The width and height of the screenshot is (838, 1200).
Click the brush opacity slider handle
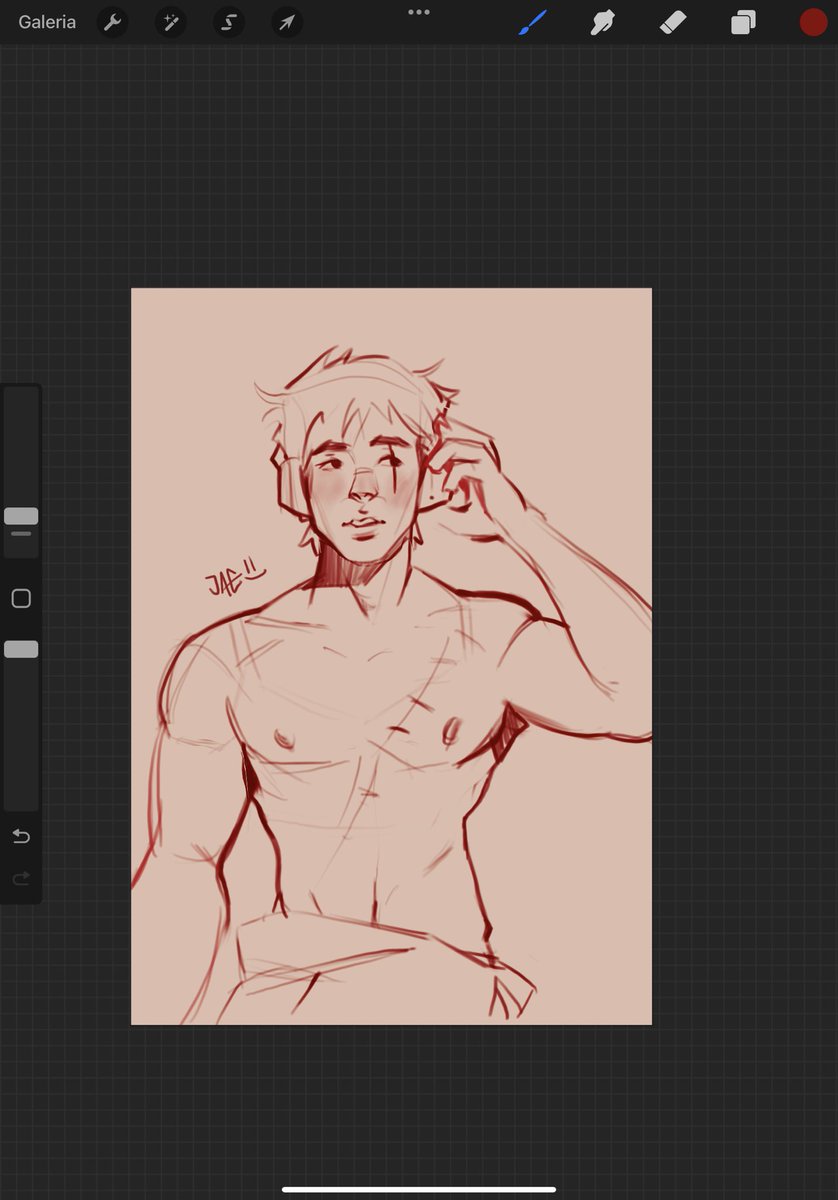tap(21, 649)
